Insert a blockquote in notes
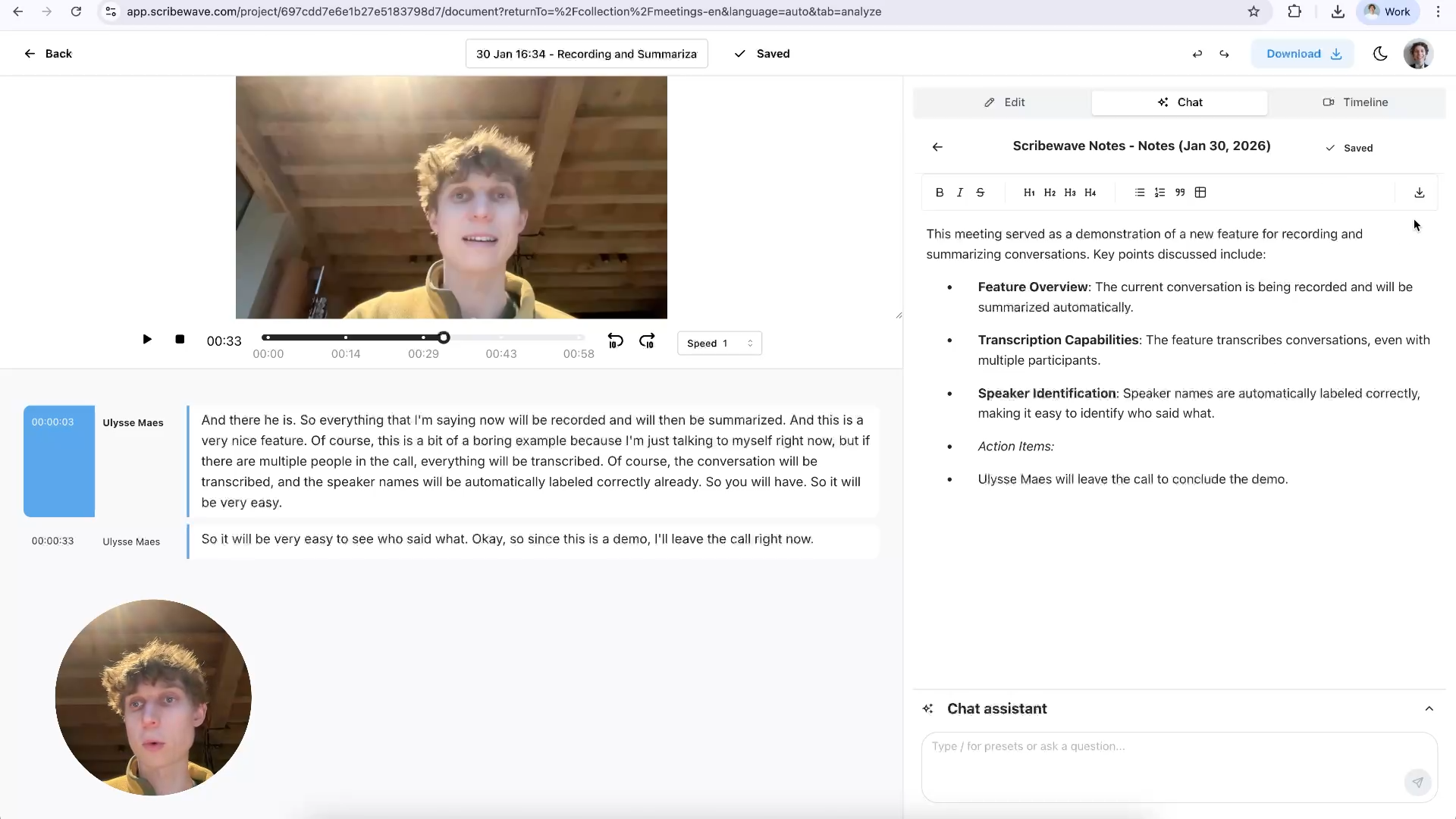 coord(1180,193)
